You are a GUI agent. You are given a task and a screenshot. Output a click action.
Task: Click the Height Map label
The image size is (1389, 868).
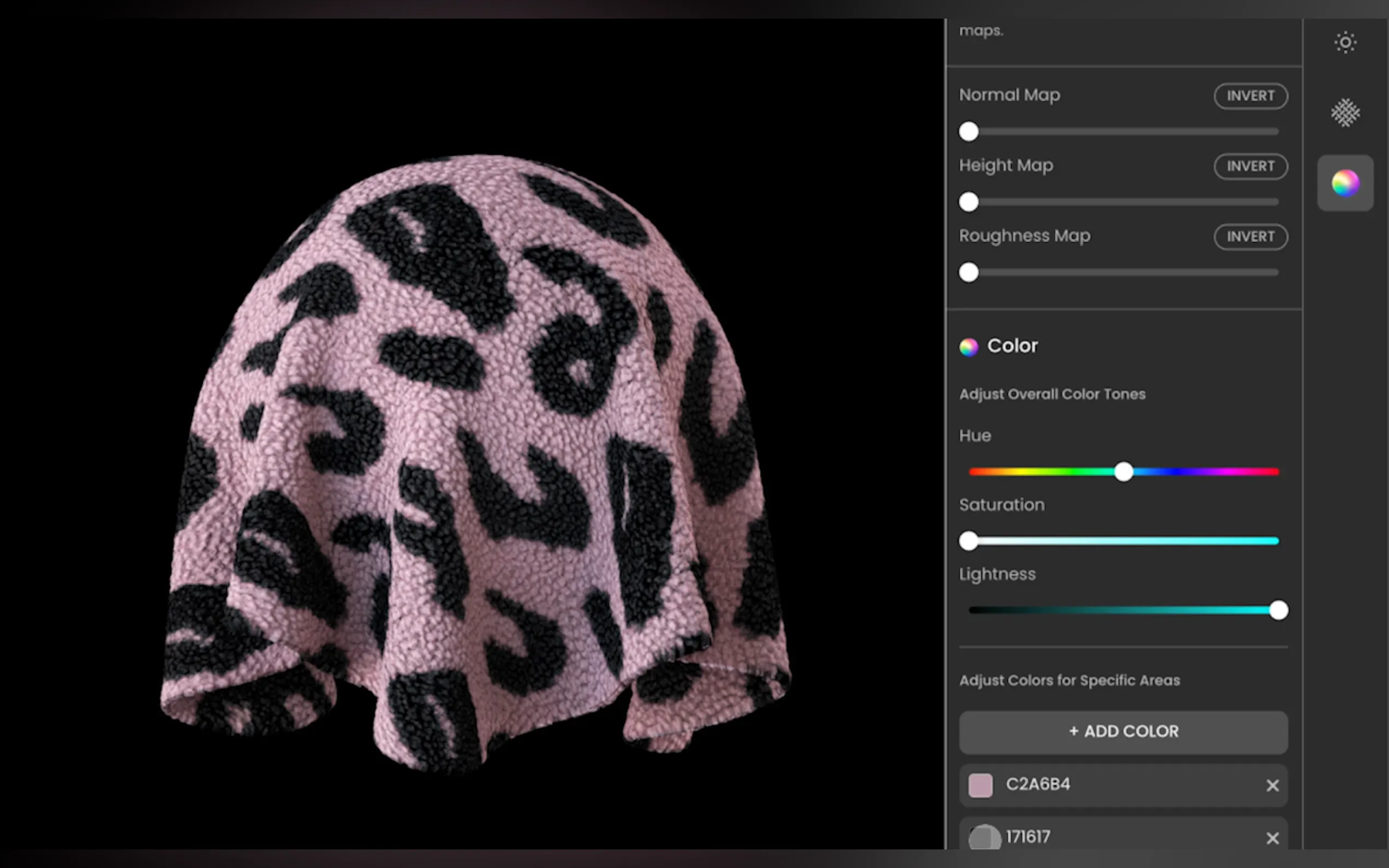click(x=1006, y=166)
